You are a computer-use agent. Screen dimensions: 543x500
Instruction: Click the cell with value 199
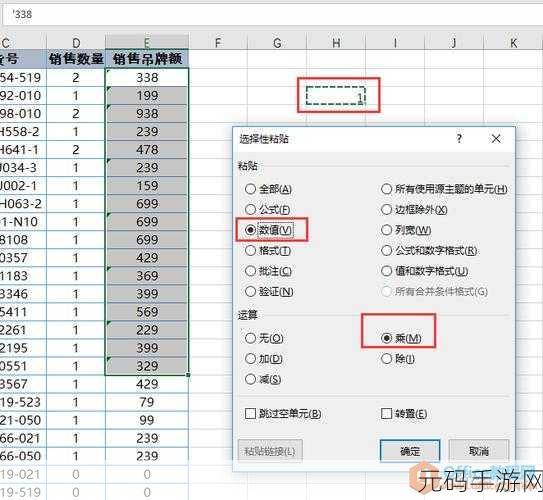coord(147,96)
